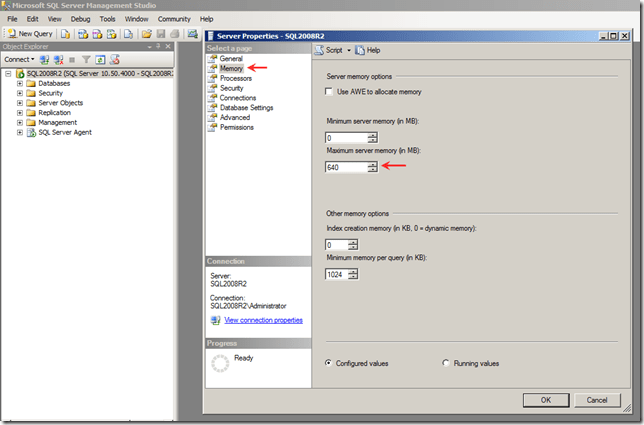644x425 pixels.
Task: Open the Community menu
Action: (x=173, y=19)
